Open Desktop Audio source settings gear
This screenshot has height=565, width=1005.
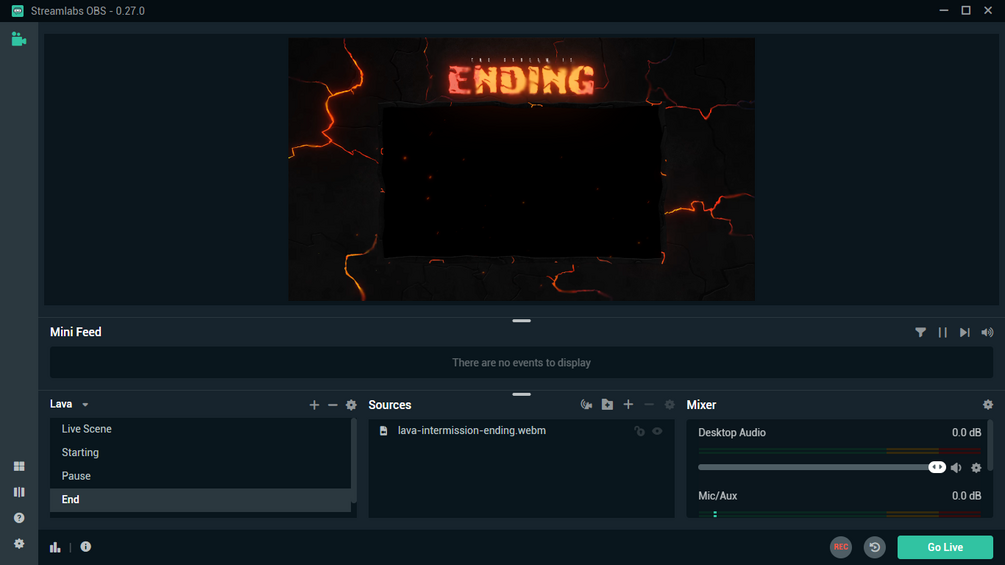[976, 468]
